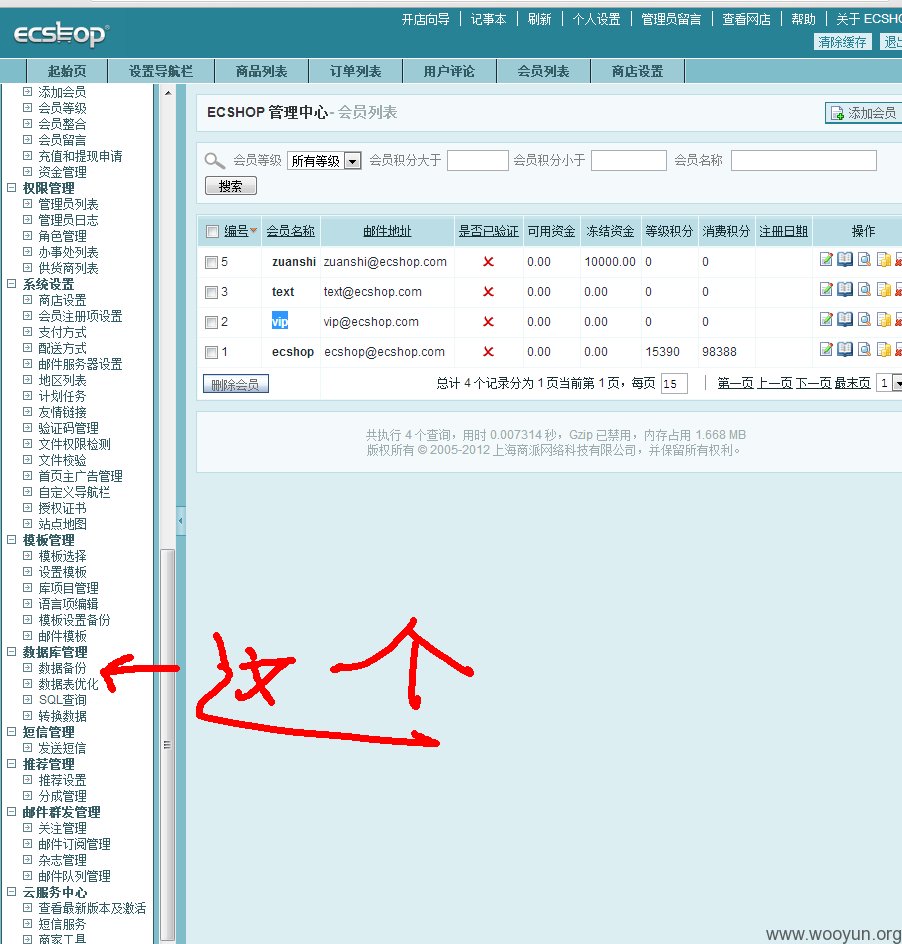Screen dimensions: 902x944
Task: Switch to the 商品列表 tab
Action: pyautogui.click(x=261, y=71)
